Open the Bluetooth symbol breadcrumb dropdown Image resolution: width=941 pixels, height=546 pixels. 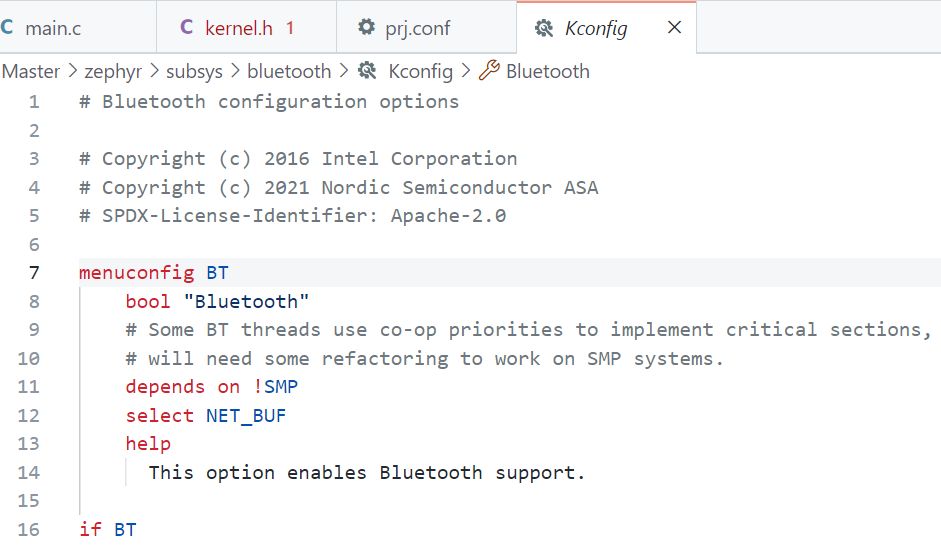547,71
